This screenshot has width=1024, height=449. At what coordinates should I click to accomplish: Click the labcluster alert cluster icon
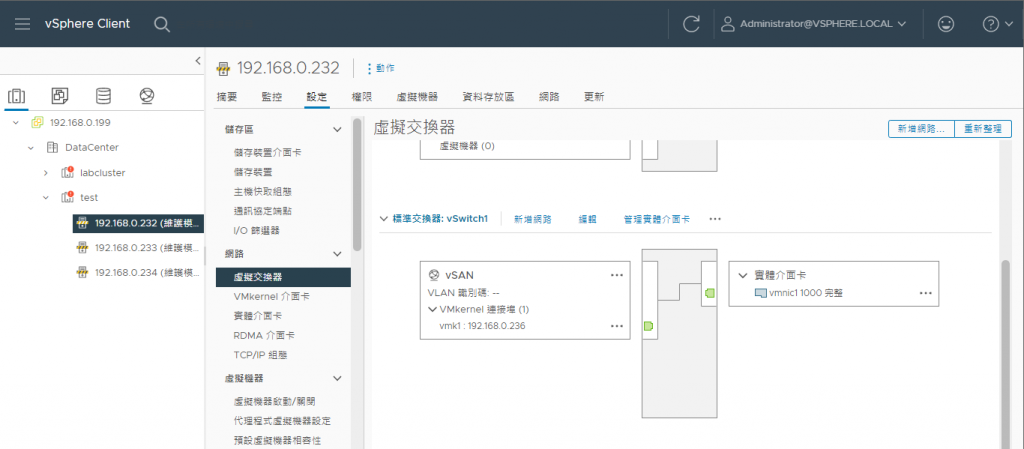(x=67, y=173)
